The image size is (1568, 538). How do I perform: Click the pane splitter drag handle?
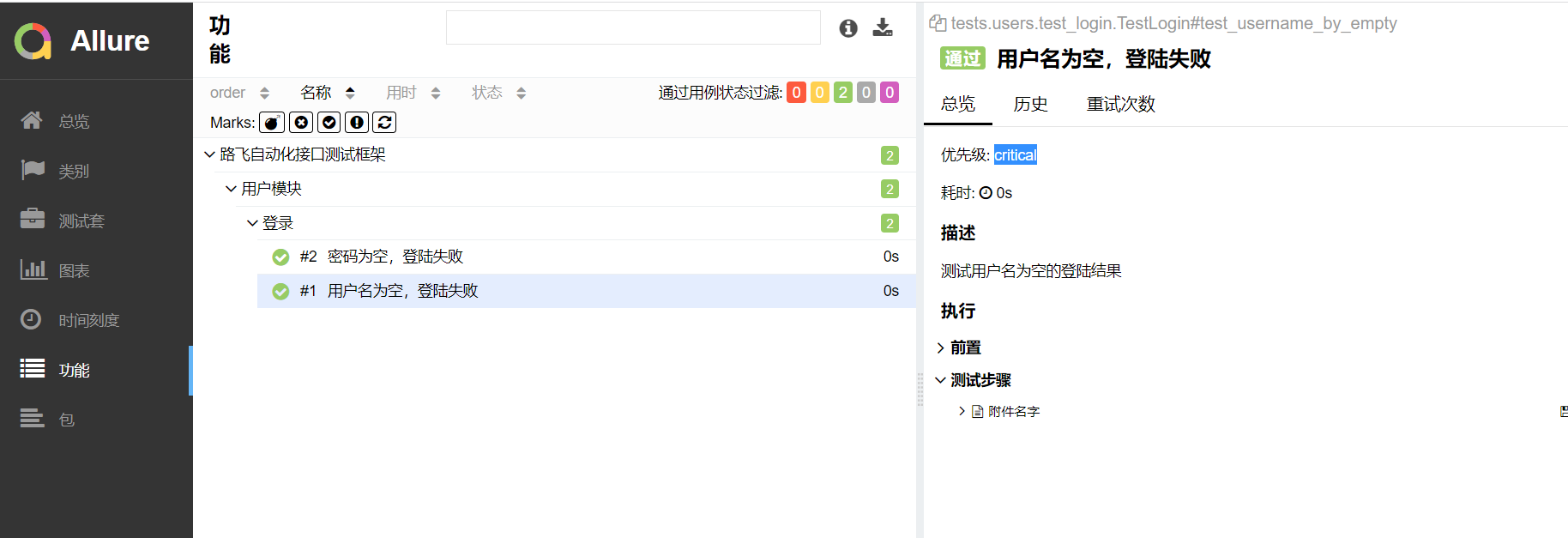(920, 390)
